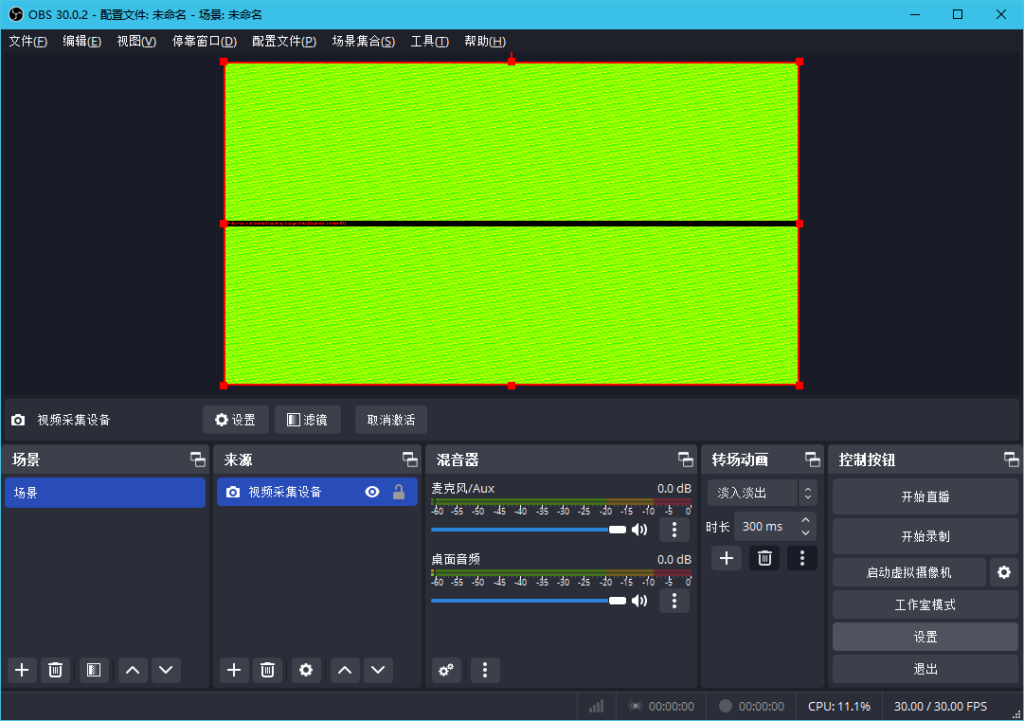This screenshot has width=1024, height=721.
Task: Click the 滤镜 filters button
Action: pos(307,420)
